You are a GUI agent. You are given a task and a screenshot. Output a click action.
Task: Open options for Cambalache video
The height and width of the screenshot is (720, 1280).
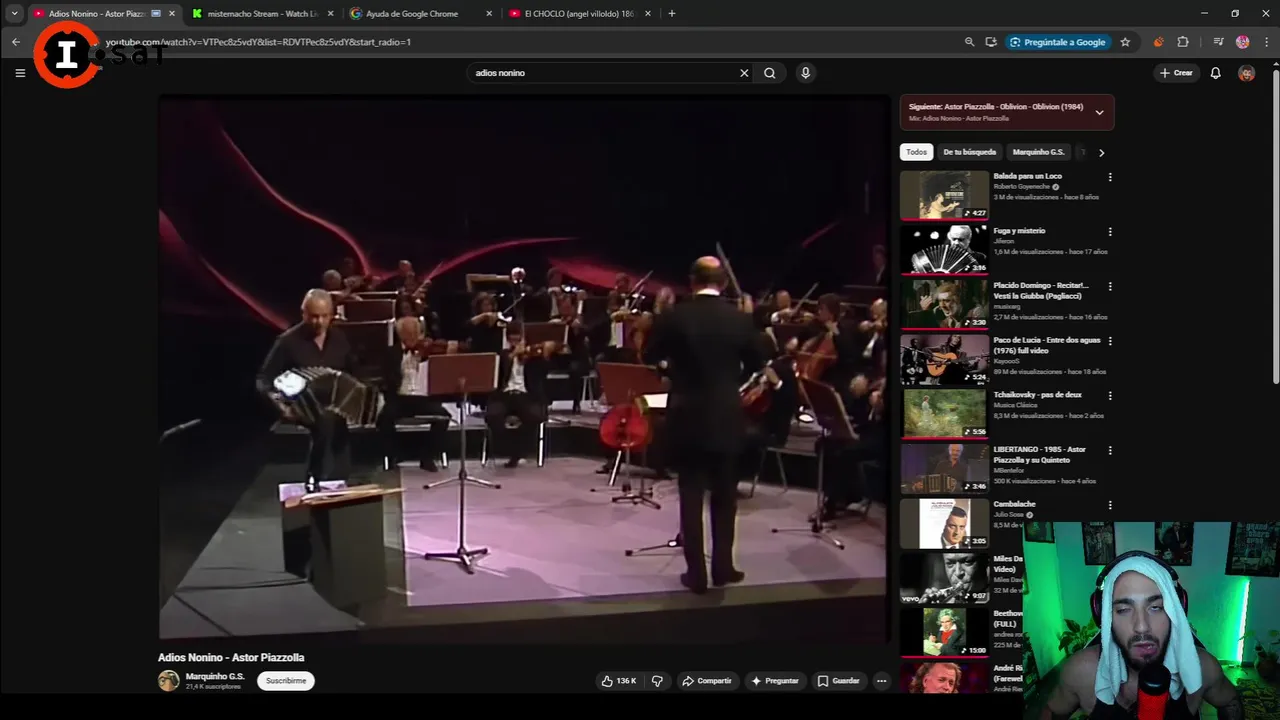coord(1110,505)
